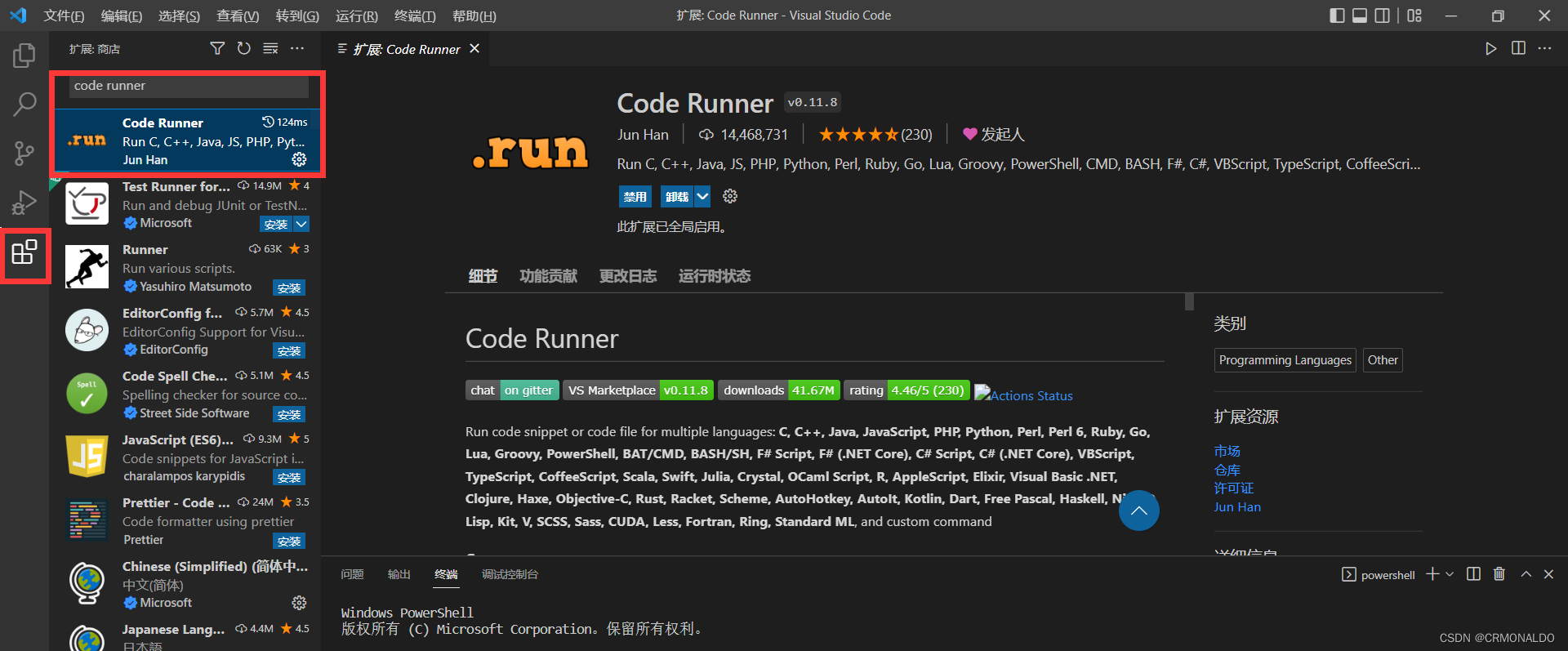Open the 查看(V) menu
Viewport: 1568px width, 651px height.
pos(238,16)
